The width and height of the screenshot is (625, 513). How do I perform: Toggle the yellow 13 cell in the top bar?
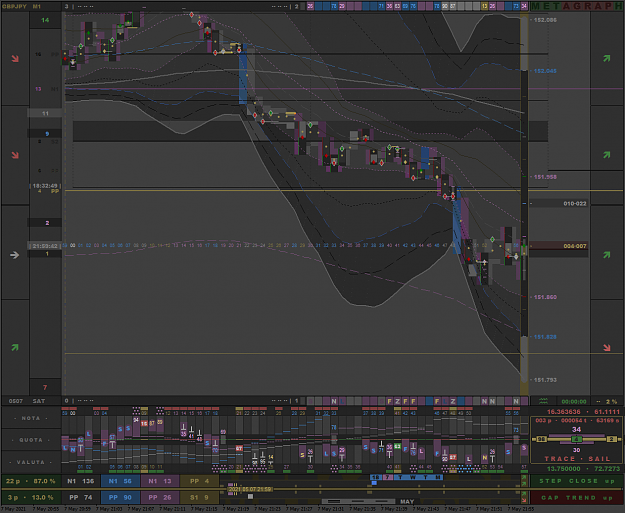click(x=484, y=6)
